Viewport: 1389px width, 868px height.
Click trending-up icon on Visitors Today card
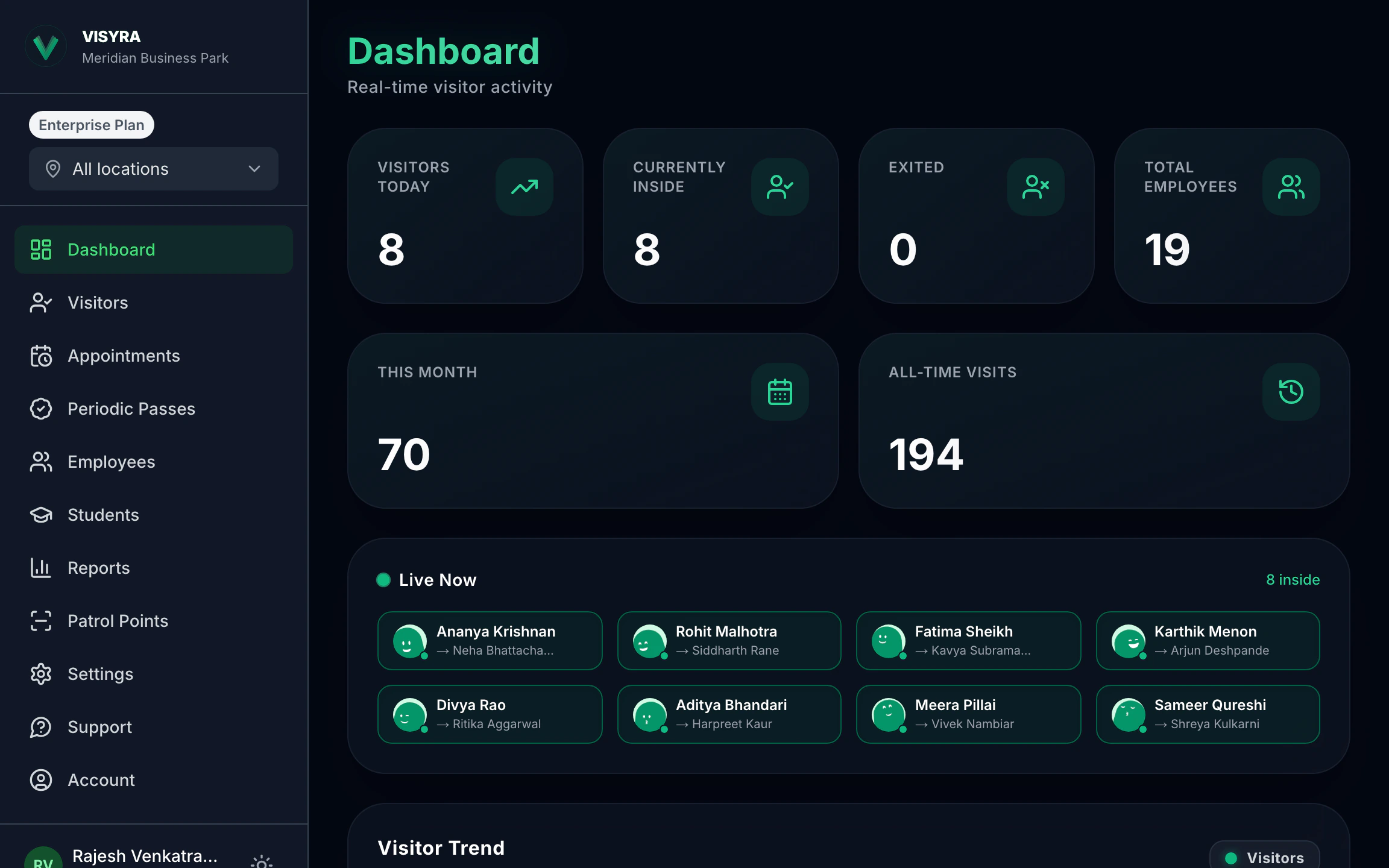click(524, 187)
